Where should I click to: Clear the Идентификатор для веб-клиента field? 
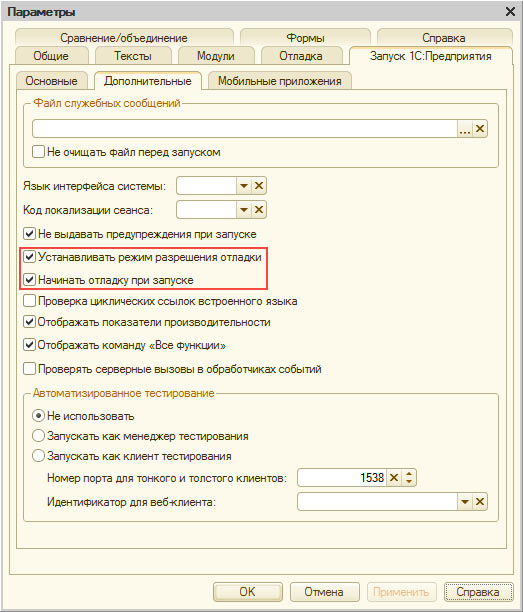[480, 502]
